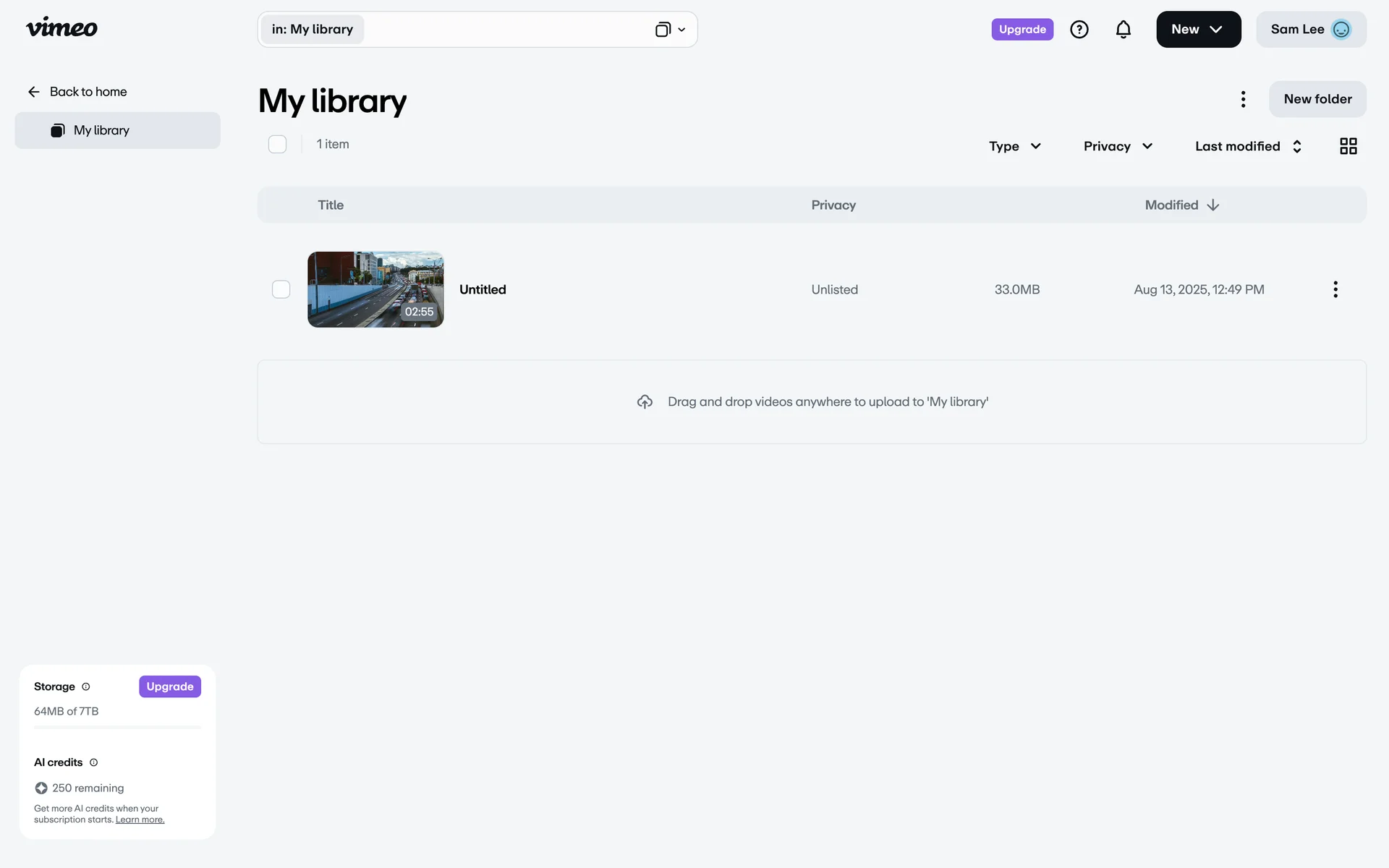Click the Storage info icon

pyautogui.click(x=86, y=686)
